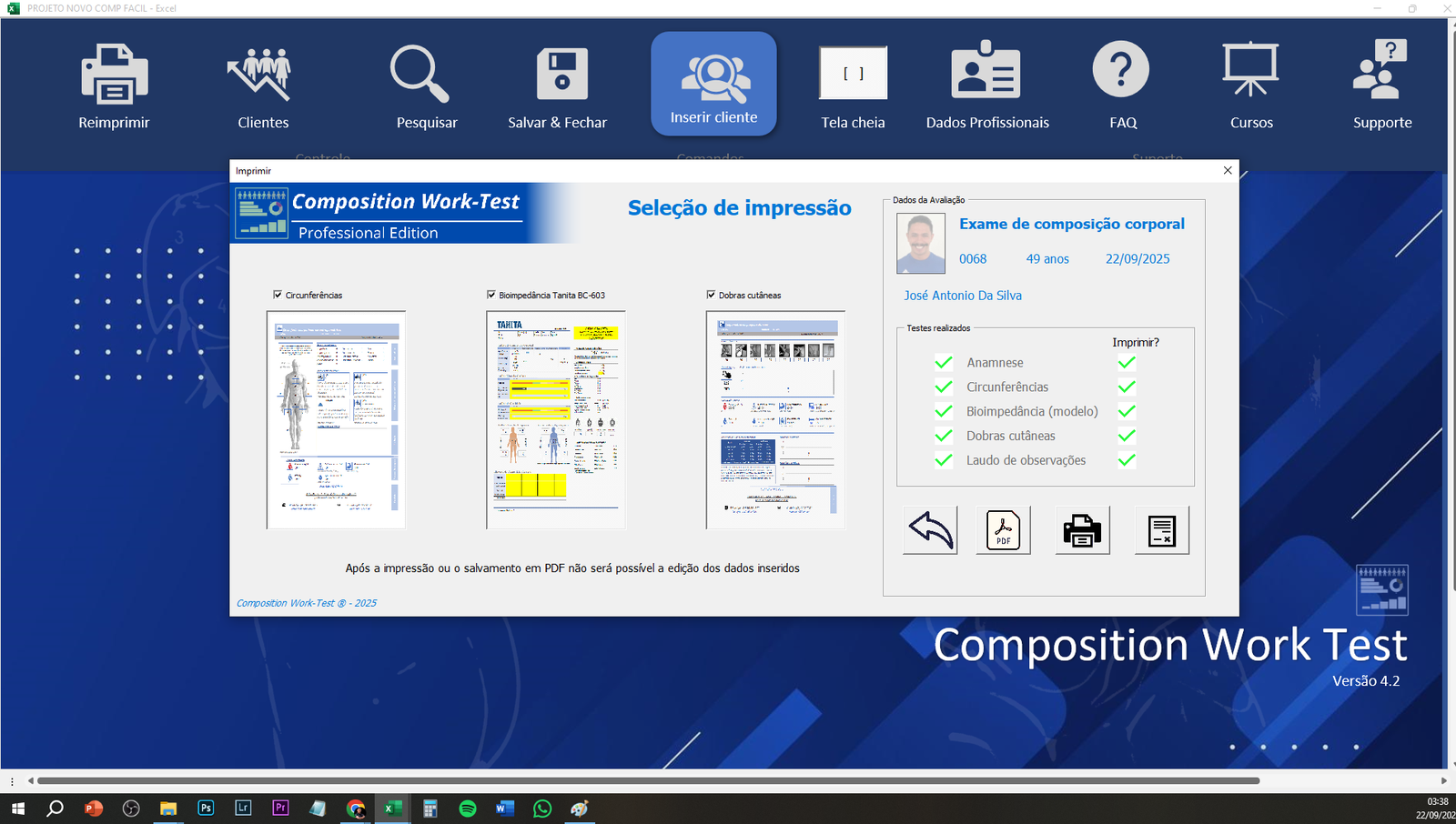Toggle Imprimir checkmark for Anamnese
The width and height of the screenshot is (1456, 824).
click(1127, 363)
